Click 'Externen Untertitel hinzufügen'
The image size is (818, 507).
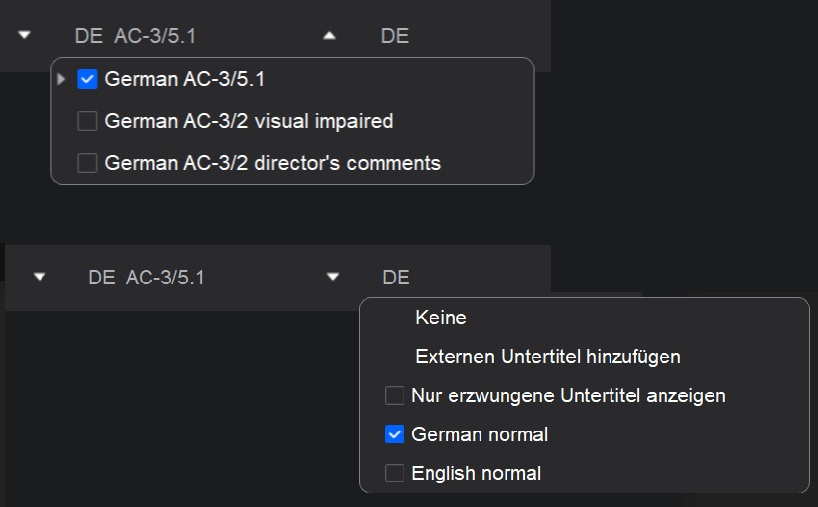548,356
